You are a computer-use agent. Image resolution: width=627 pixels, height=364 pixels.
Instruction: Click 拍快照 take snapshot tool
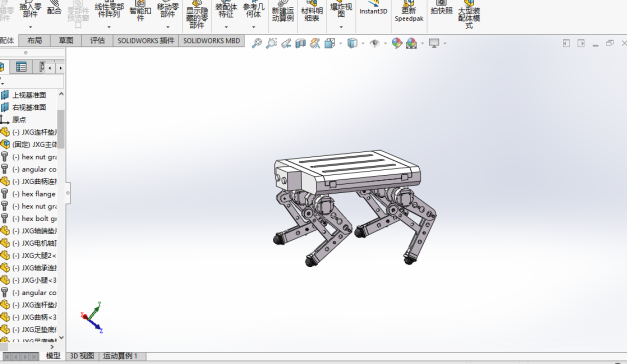click(441, 8)
